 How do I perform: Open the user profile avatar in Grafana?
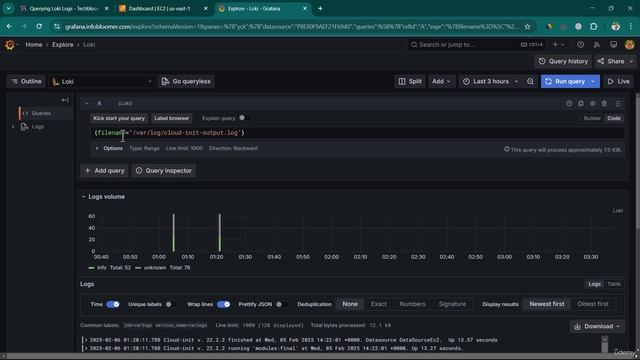pos(629,44)
